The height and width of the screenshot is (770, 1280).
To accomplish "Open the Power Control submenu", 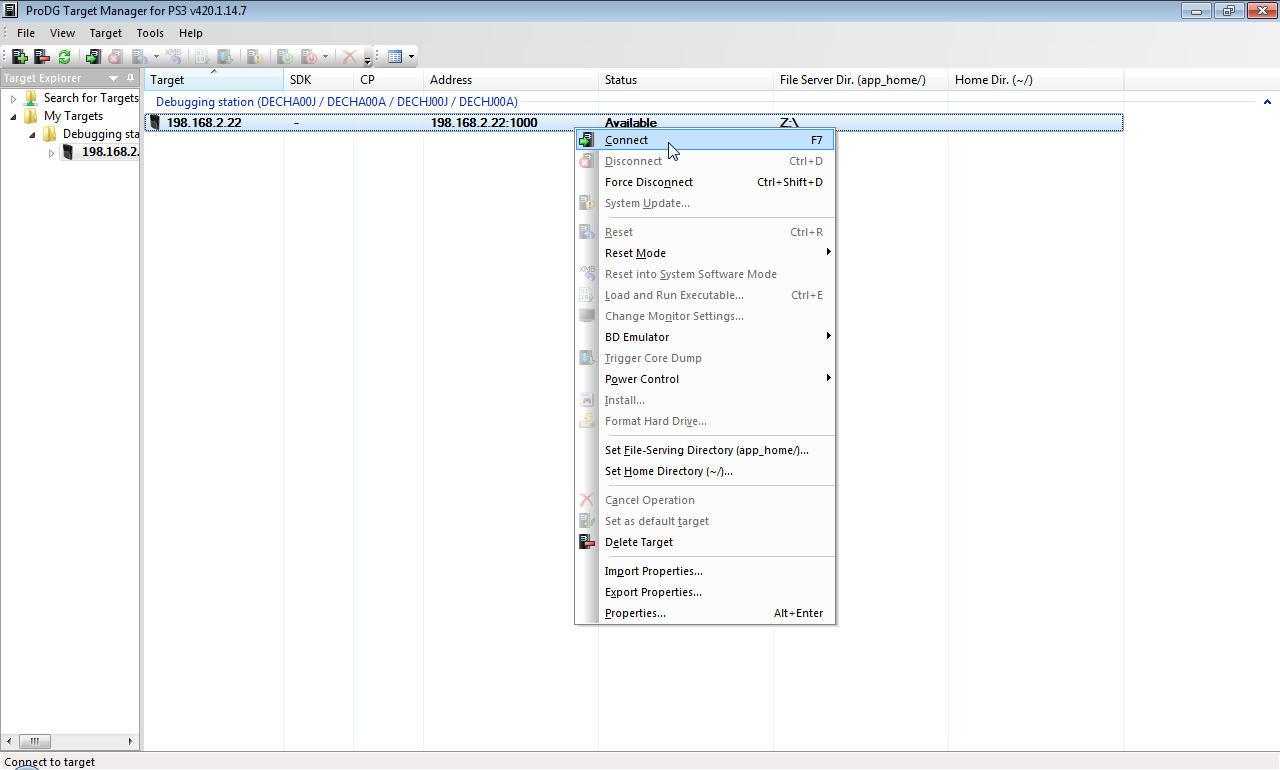I will [705, 379].
